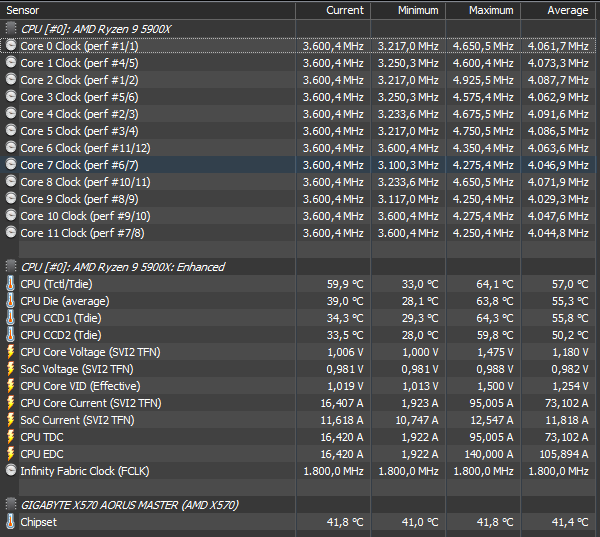Click the 140,000 A maximum value of CPU EDC
This screenshot has height=537, width=600.
coord(488,454)
